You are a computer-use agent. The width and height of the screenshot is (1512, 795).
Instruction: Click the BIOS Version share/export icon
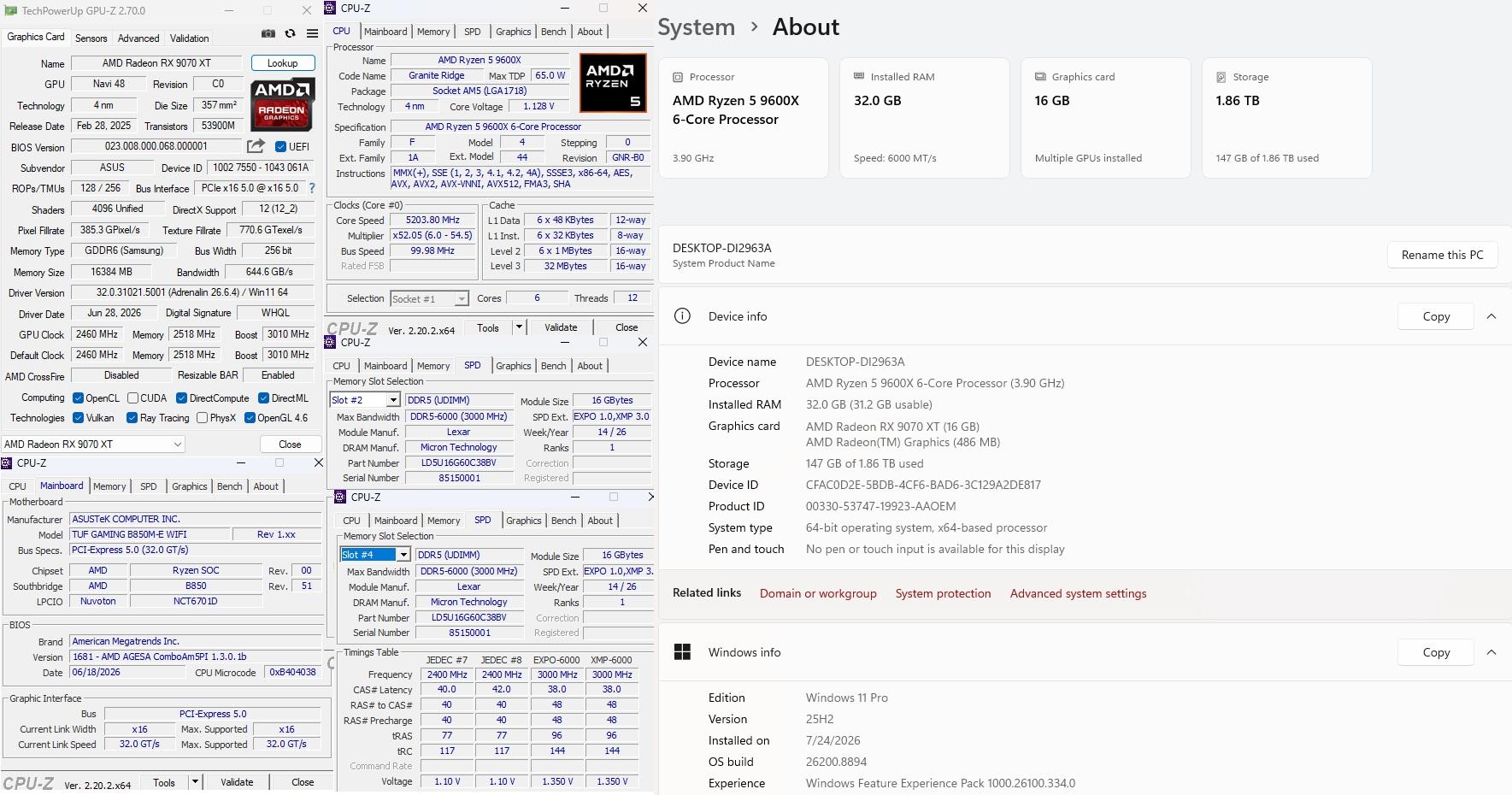tap(256, 146)
